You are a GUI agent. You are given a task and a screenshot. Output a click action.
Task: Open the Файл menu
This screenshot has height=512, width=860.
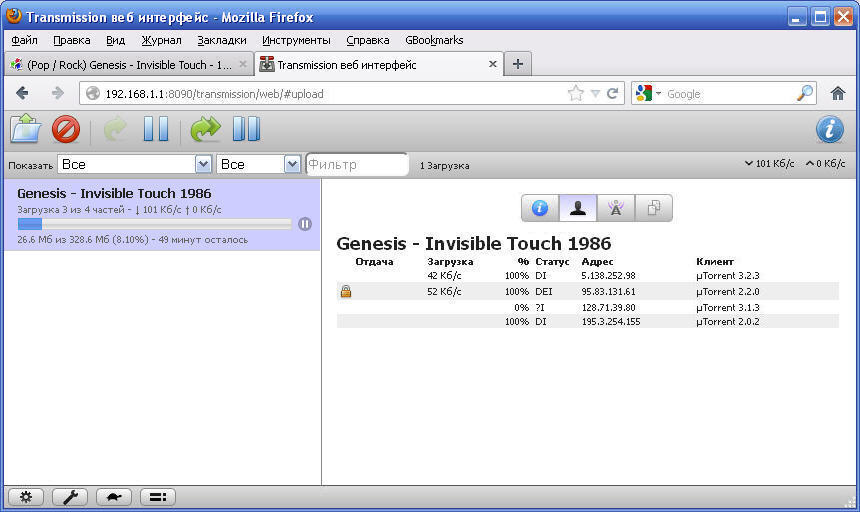click(x=24, y=40)
